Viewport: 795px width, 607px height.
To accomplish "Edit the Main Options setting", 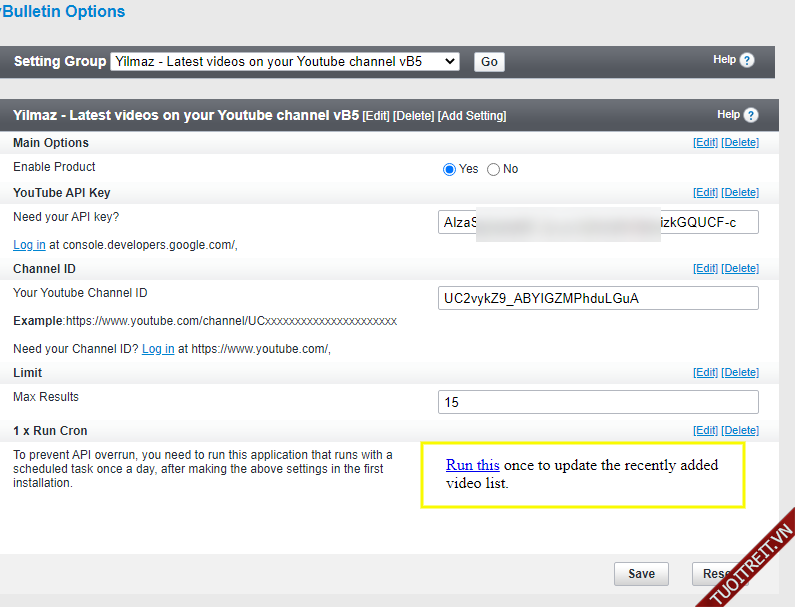I will pos(705,143).
